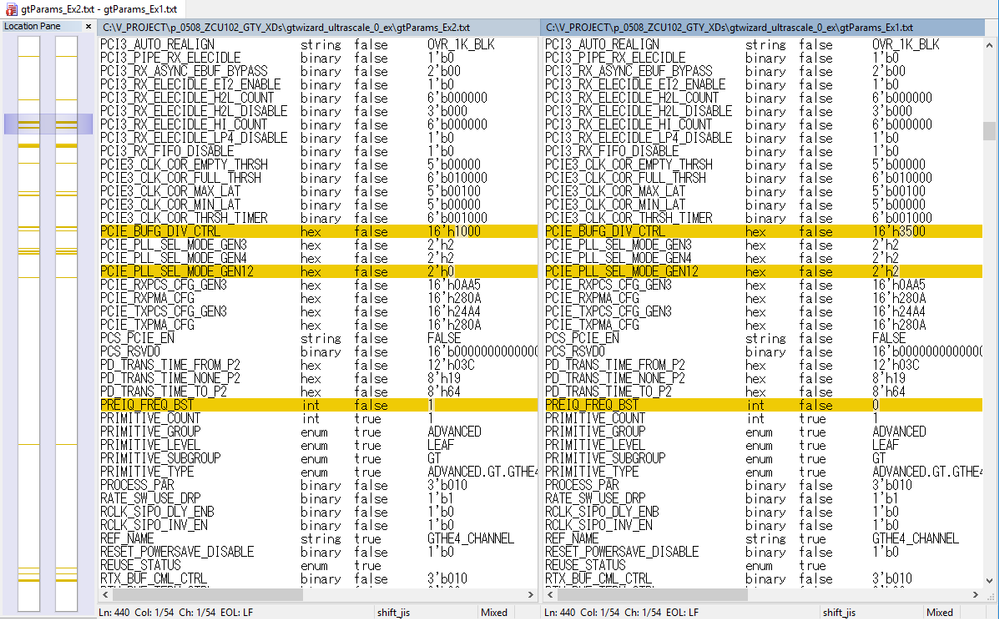The image size is (999, 619).
Task: Click the right pane header path gtParams_Ex1.txt
Action: coord(729,27)
